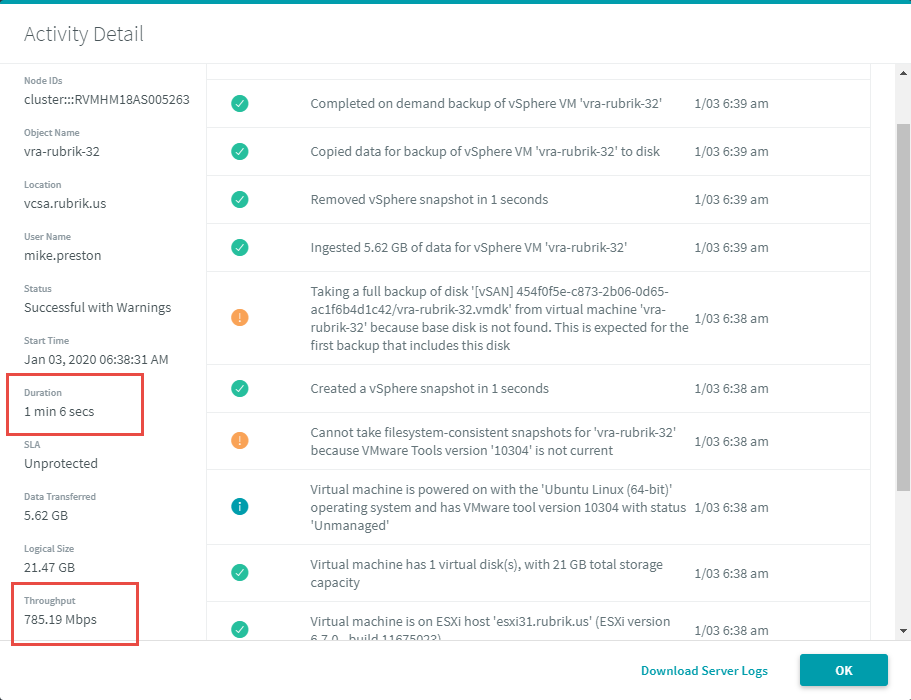
Task: Select the Throughput value '785.19 Mbps'
Action: pos(60,620)
